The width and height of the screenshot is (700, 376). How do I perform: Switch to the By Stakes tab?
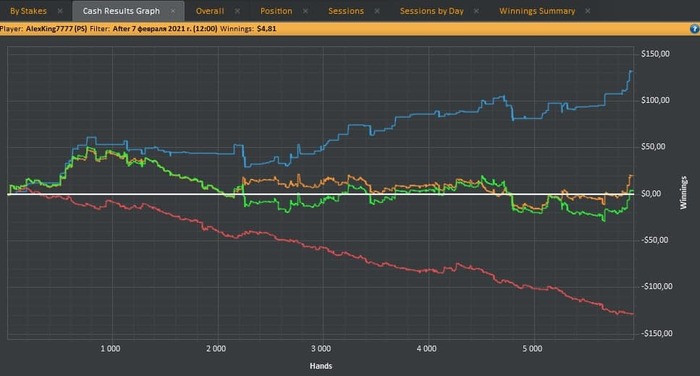pos(28,11)
